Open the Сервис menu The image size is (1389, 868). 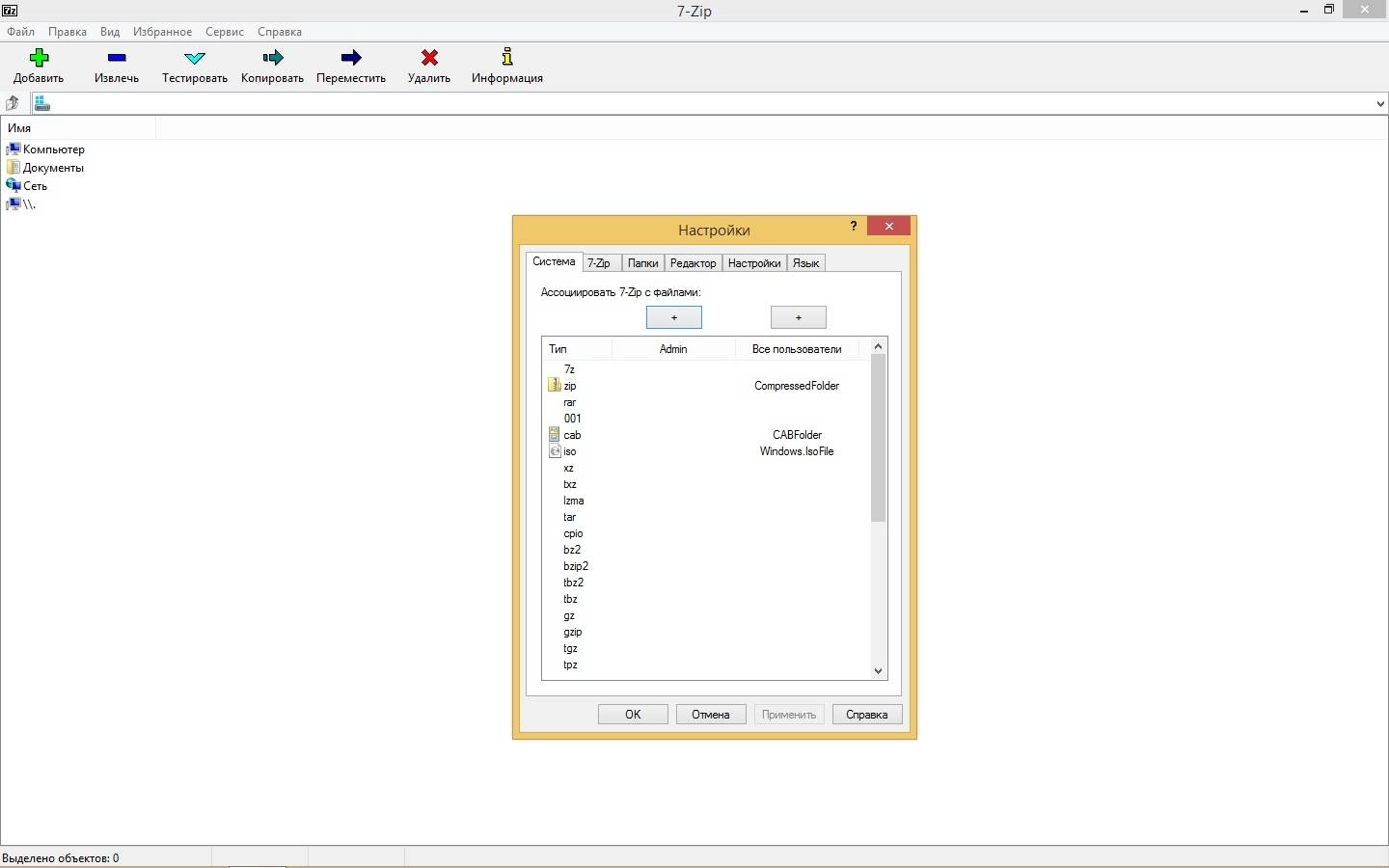coord(225,32)
